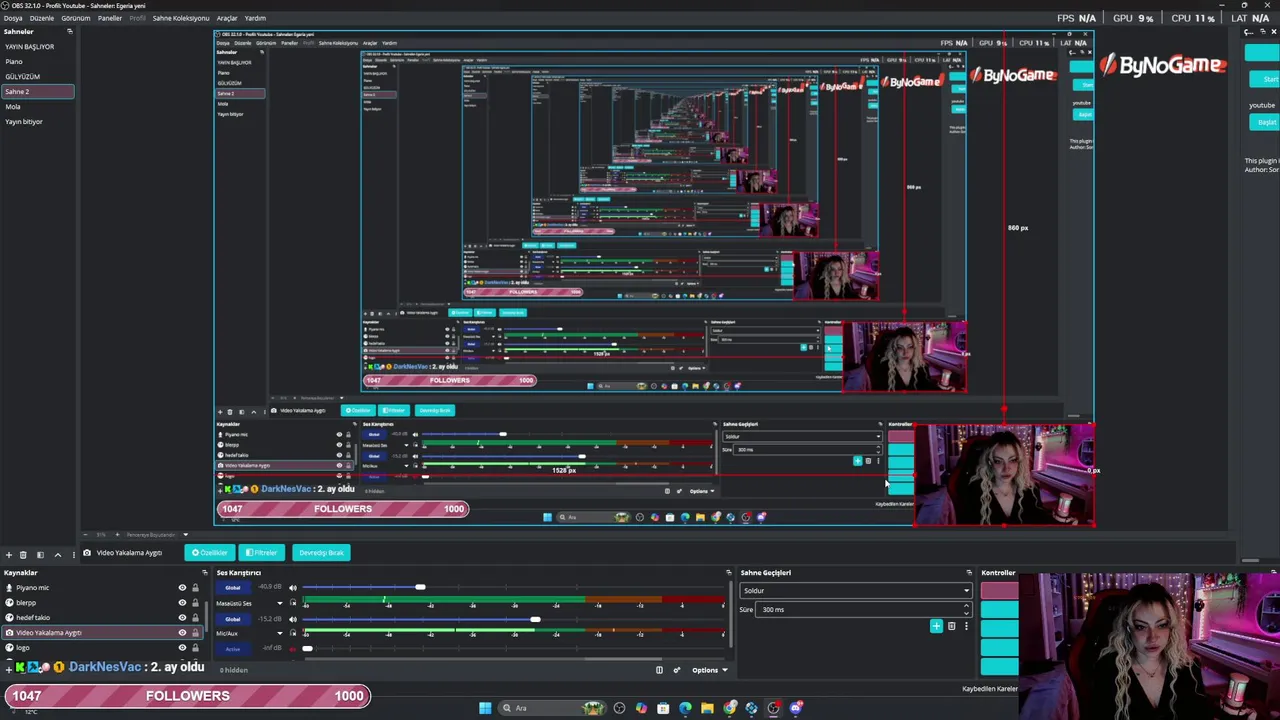Delete selected scene with trash icon
The image size is (1280, 720).
click(23, 554)
